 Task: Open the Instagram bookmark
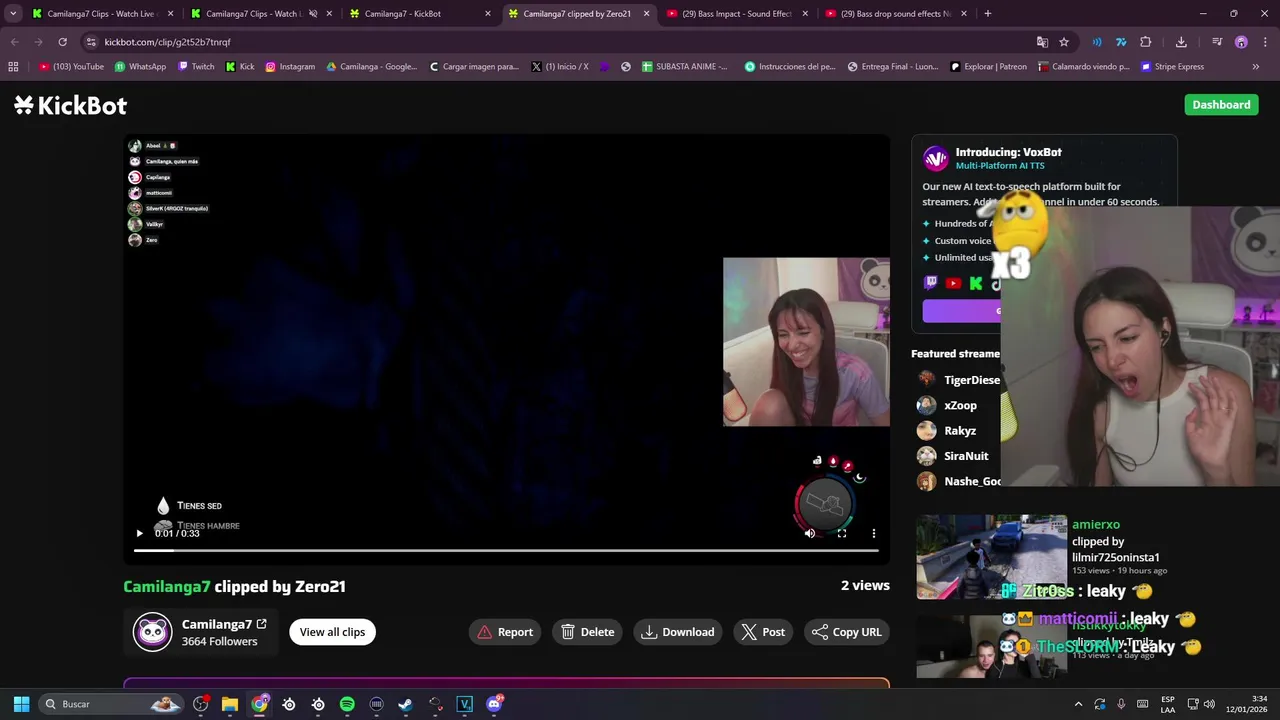290,67
